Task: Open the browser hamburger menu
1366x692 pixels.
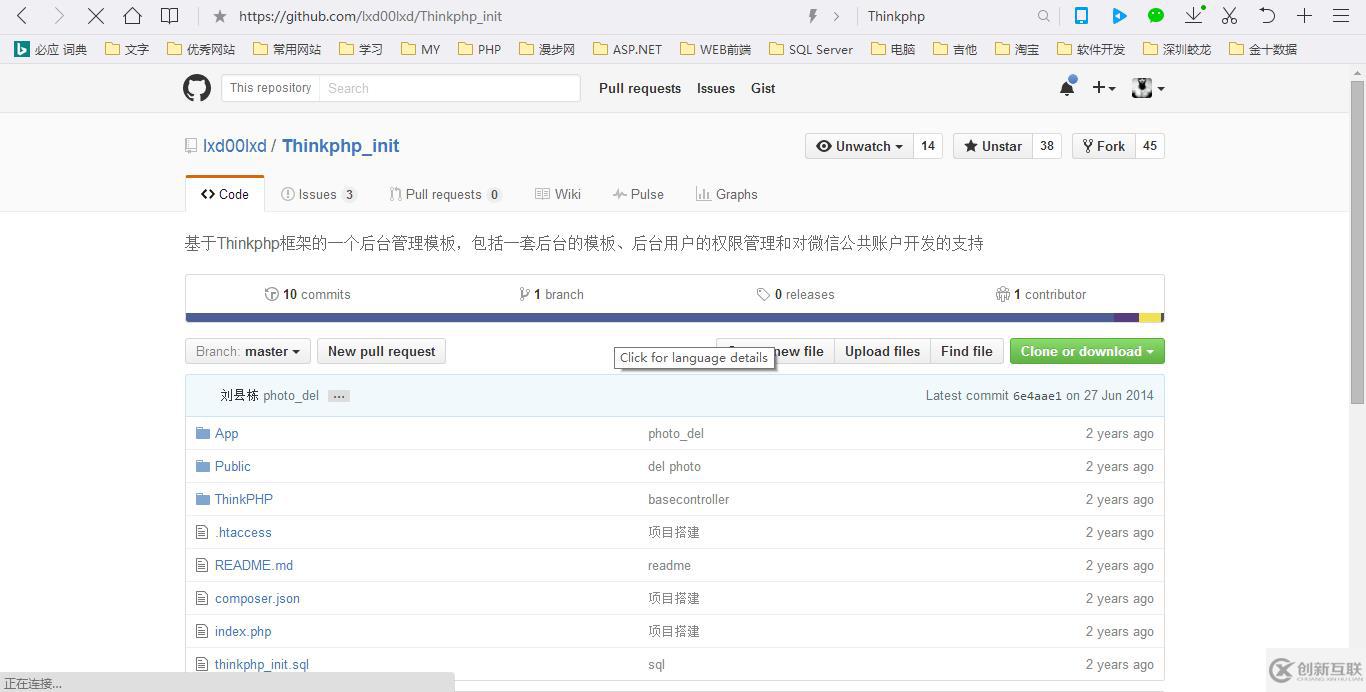Action: 1341,16
